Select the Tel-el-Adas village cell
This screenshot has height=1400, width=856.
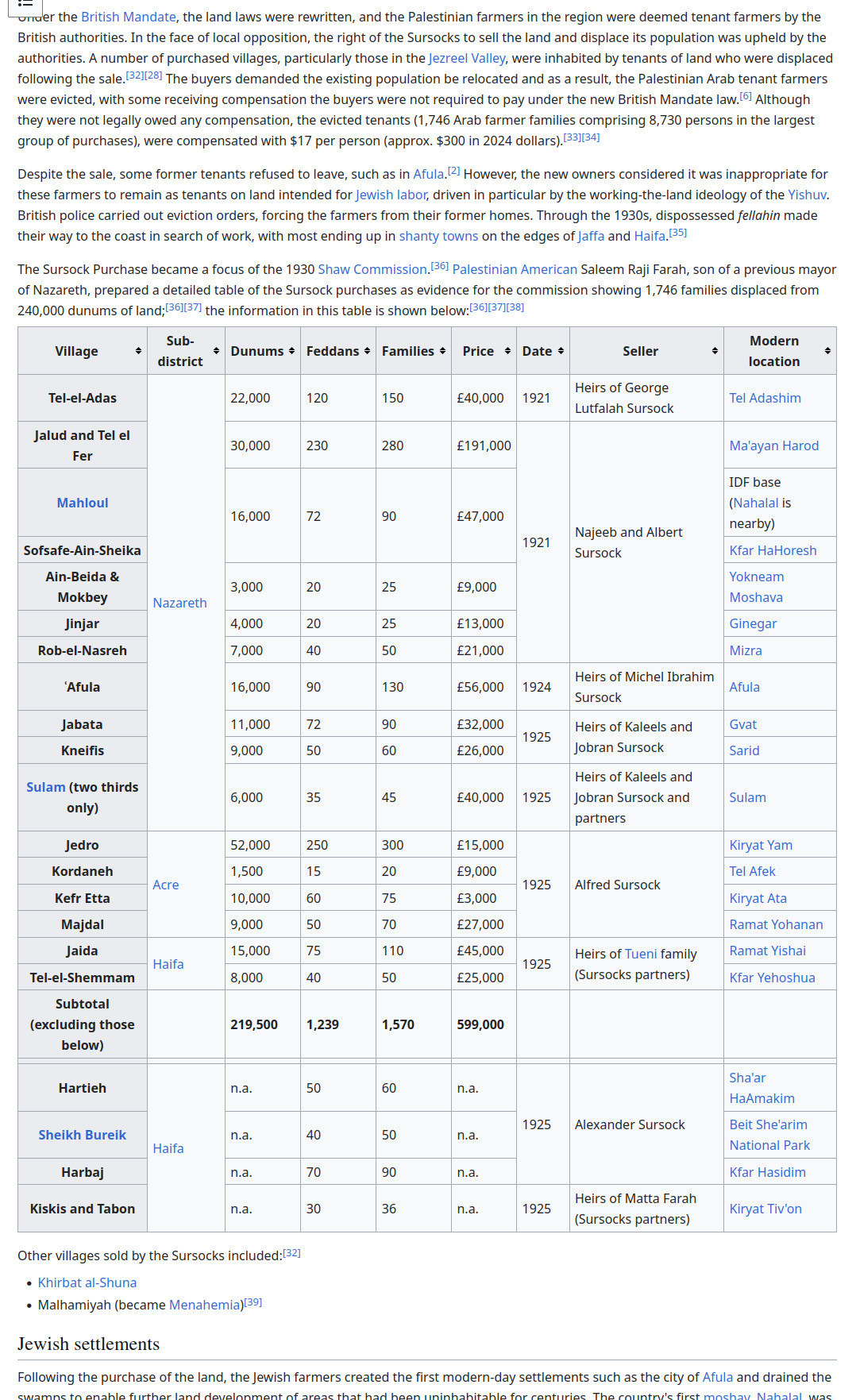[x=83, y=398]
